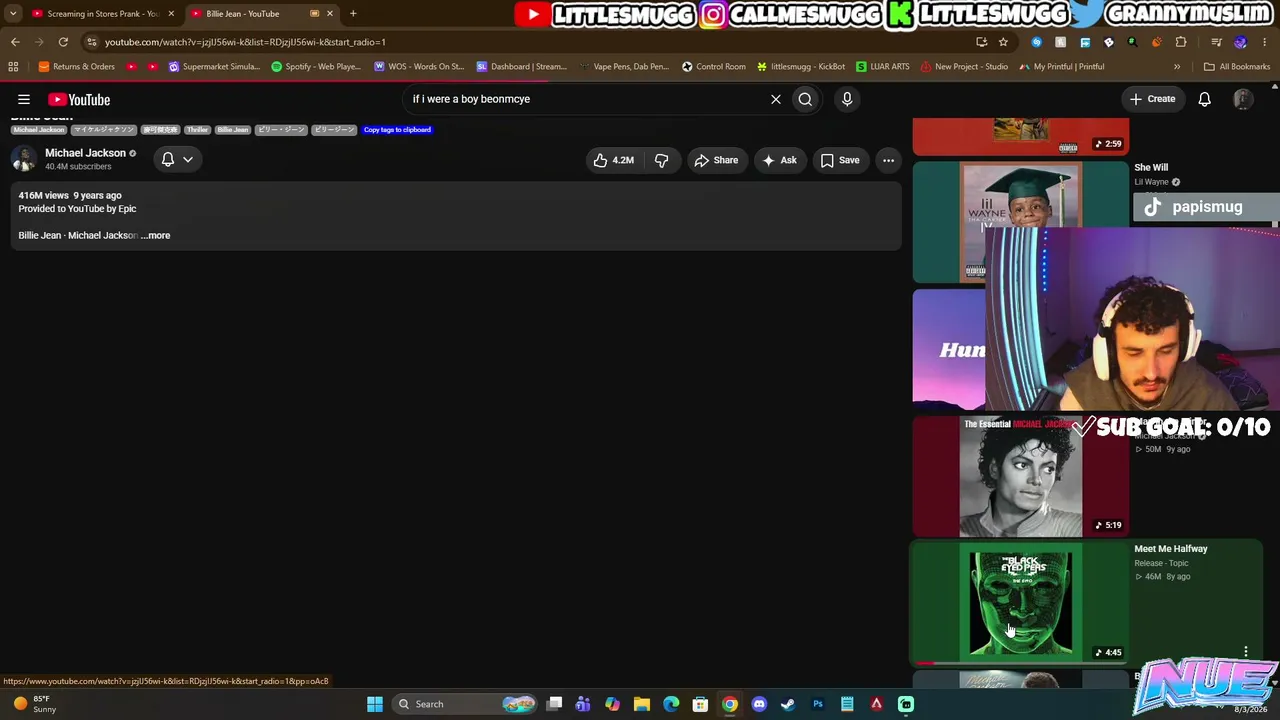The height and width of the screenshot is (720, 1280).
Task: Open the Michael Jackson channel avatar
Action: (x=23, y=159)
